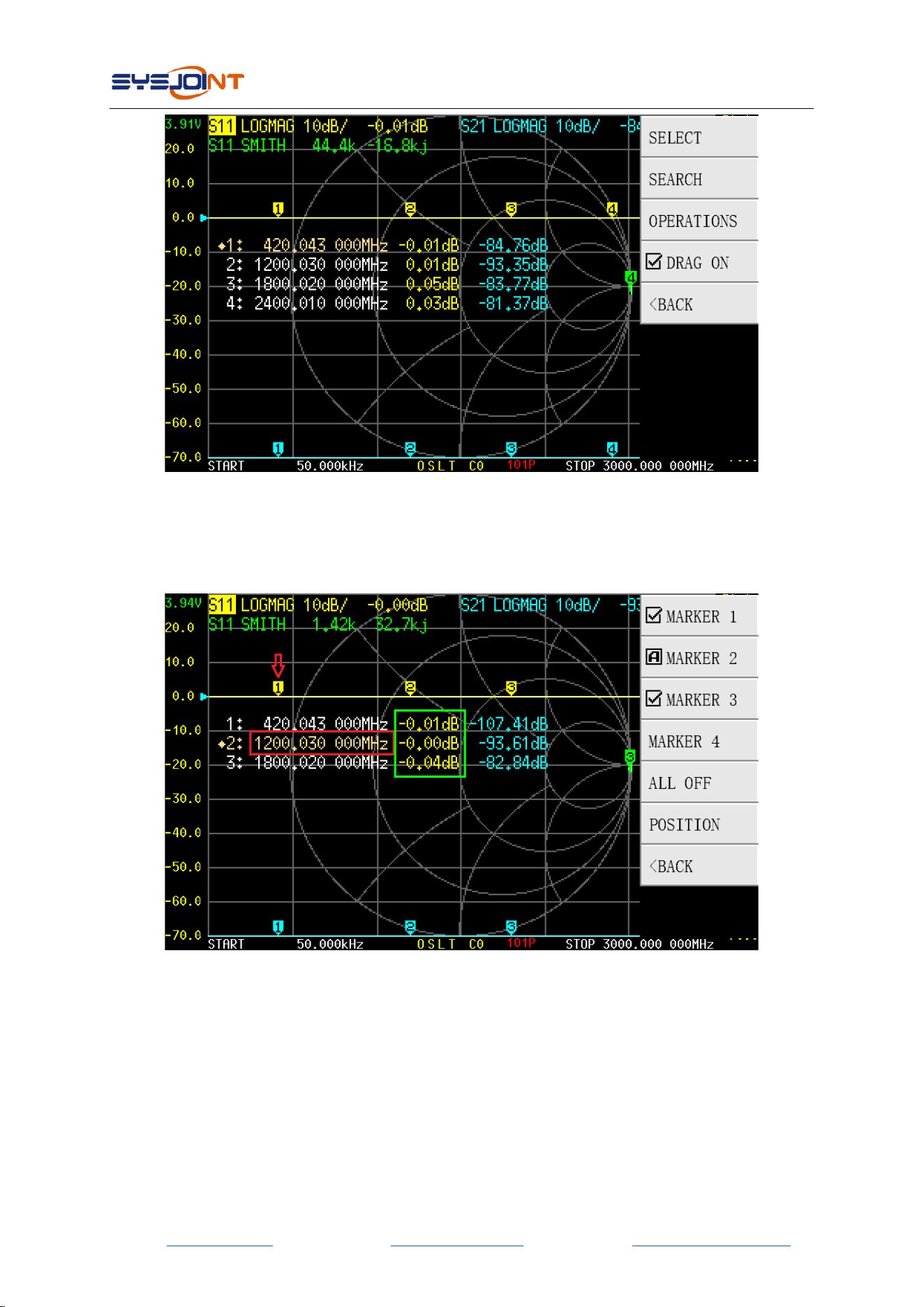924x1307 pixels.
Task: Toggle the active MARKER 2 checkbox
Action: tap(654, 657)
